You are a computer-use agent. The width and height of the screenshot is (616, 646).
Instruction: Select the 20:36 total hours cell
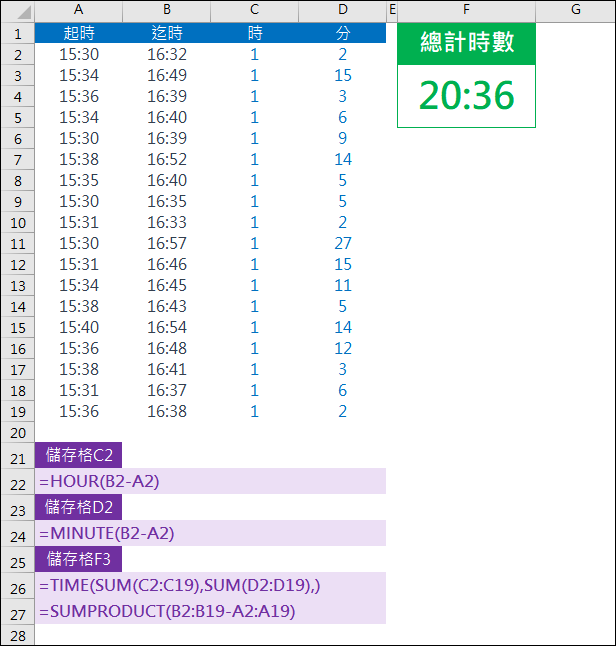(466, 96)
